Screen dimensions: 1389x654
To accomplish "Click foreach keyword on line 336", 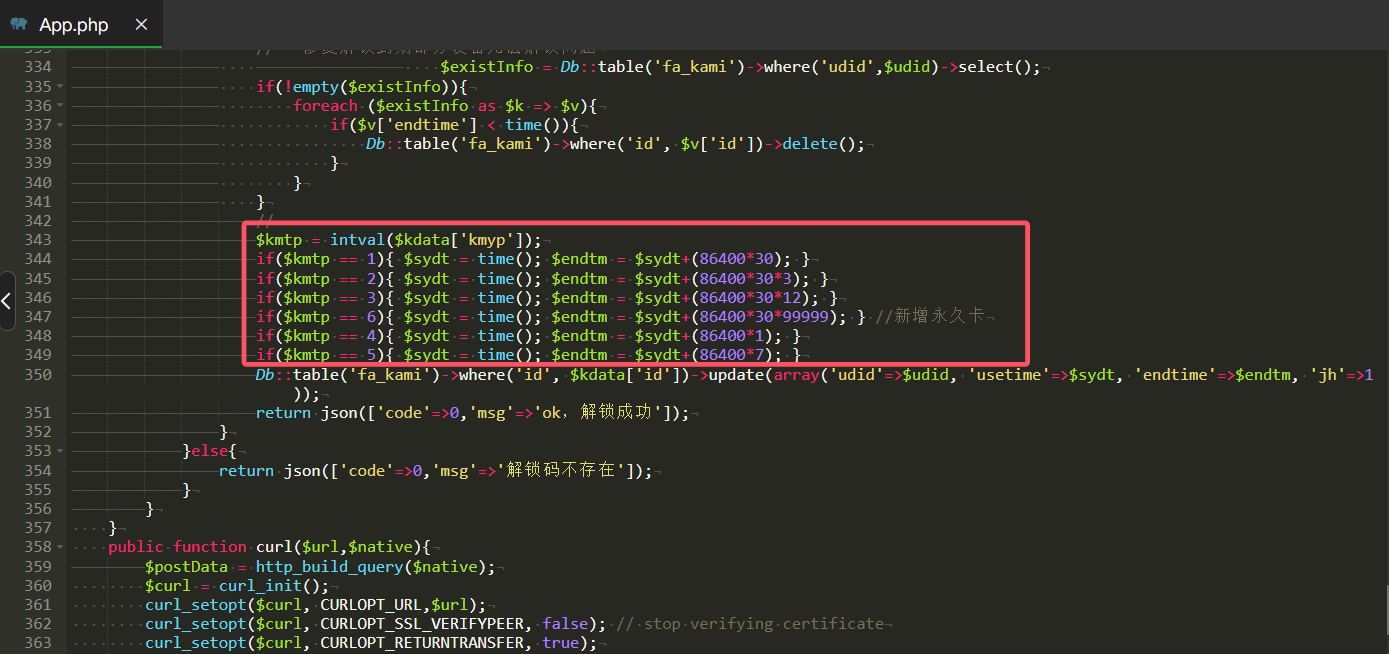I will [325, 106].
